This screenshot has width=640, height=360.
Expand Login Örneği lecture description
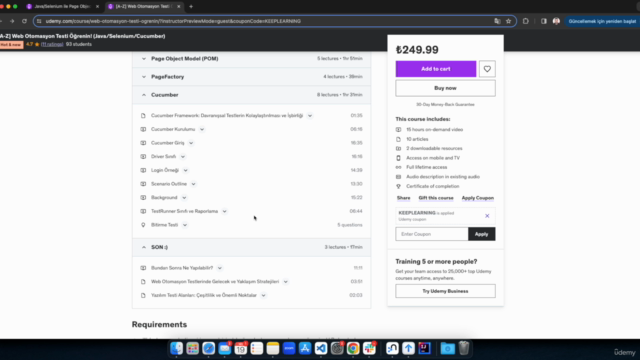185,170
